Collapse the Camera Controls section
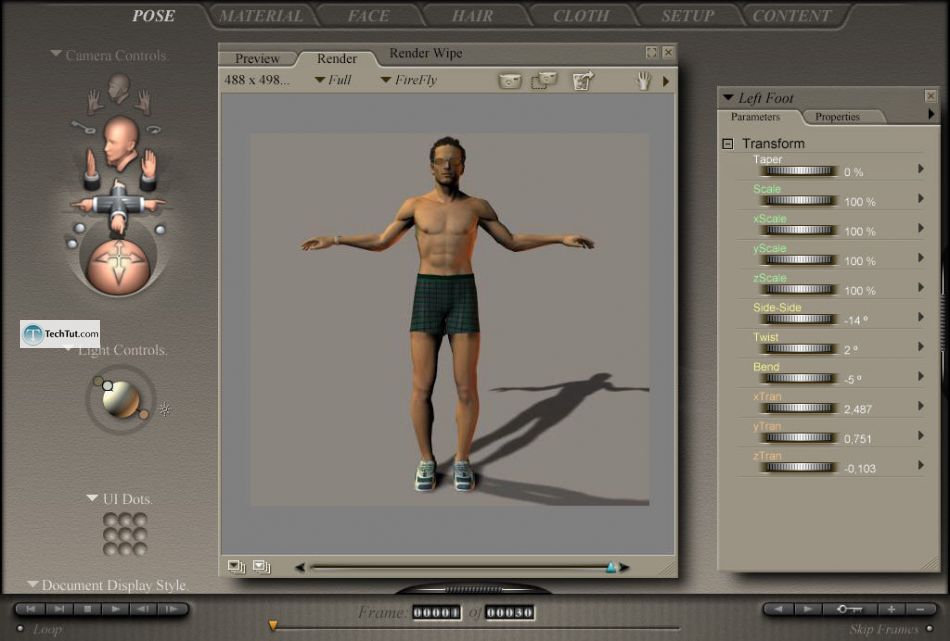The height and width of the screenshot is (641, 950). coord(56,55)
